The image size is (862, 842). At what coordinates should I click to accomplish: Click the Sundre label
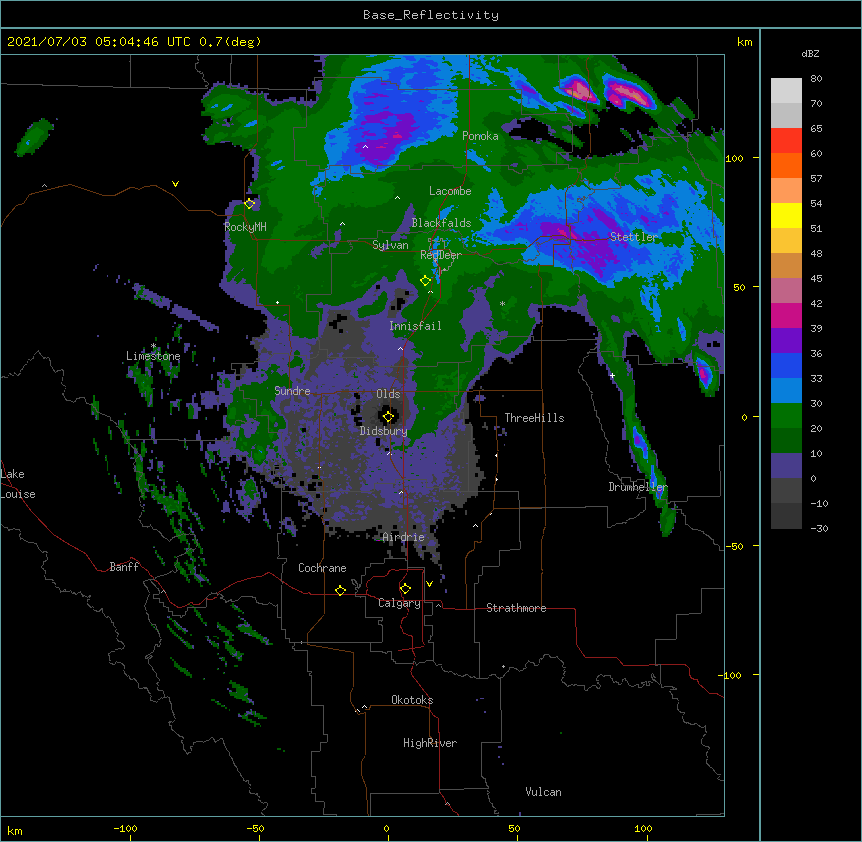292,391
